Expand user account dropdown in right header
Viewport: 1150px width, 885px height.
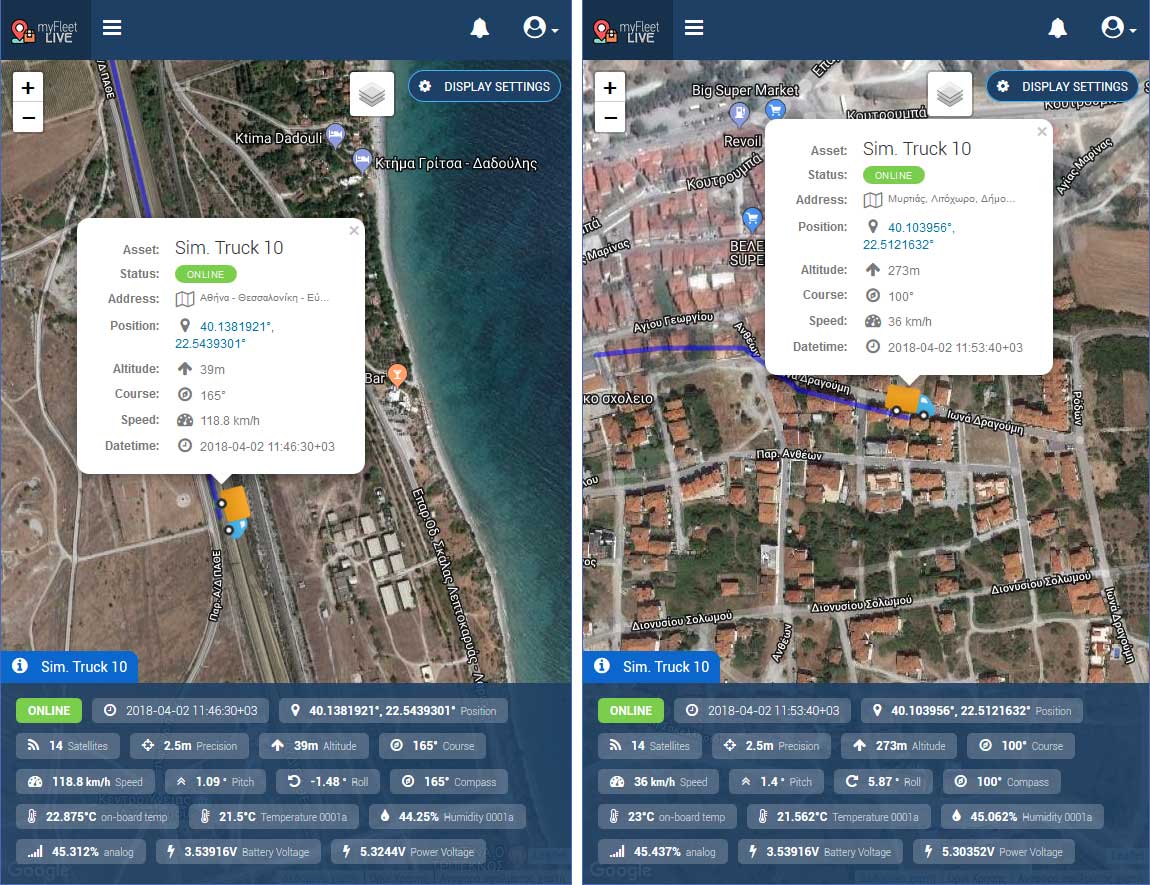click(x=1117, y=28)
